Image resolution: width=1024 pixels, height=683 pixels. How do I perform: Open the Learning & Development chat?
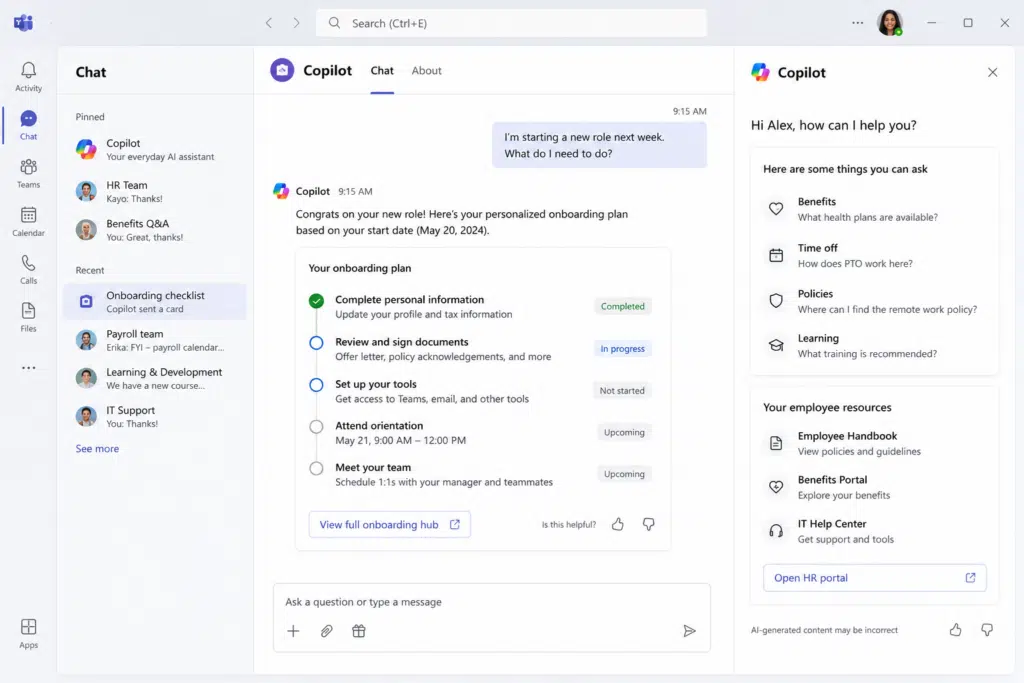click(x=155, y=378)
